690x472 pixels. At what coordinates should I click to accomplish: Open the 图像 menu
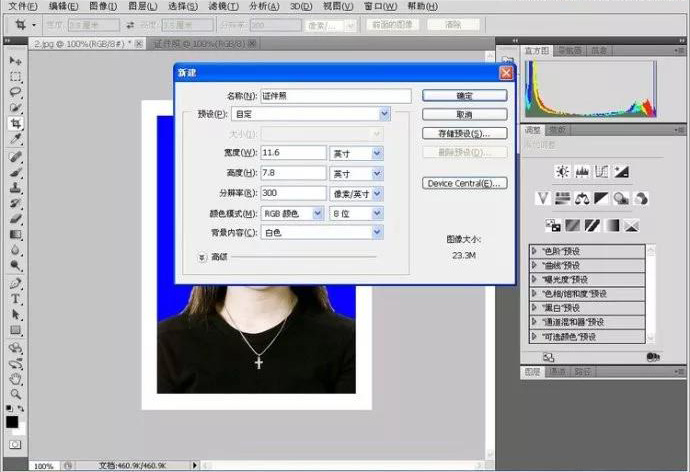pyautogui.click(x=103, y=6)
